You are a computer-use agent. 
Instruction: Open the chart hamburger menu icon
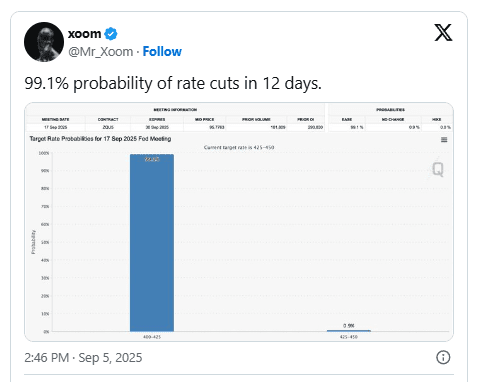[x=444, y=140]
